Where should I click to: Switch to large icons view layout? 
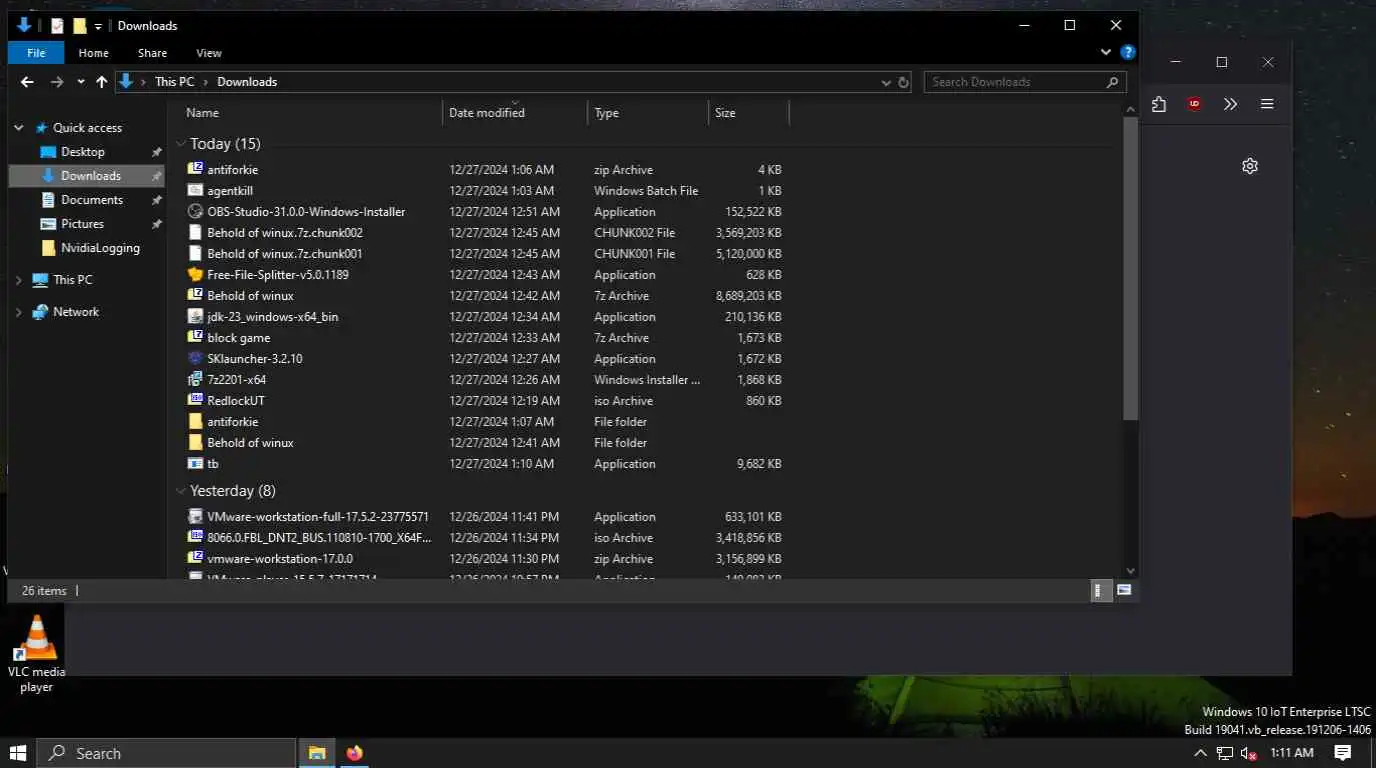click(1124, 591)
